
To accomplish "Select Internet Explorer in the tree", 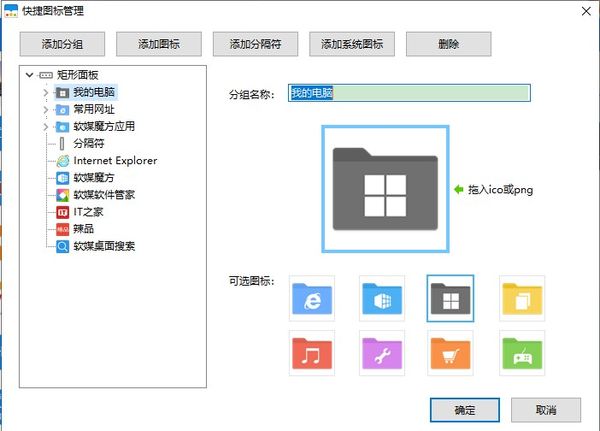I will coord(115,161).
